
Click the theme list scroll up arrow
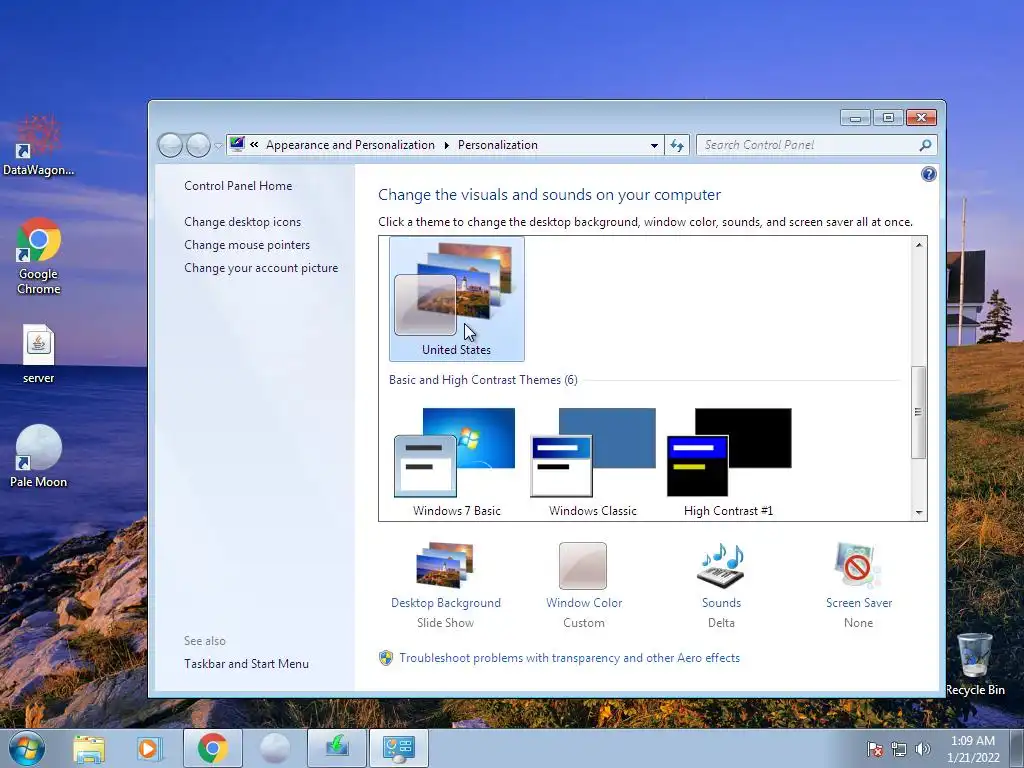919,245
